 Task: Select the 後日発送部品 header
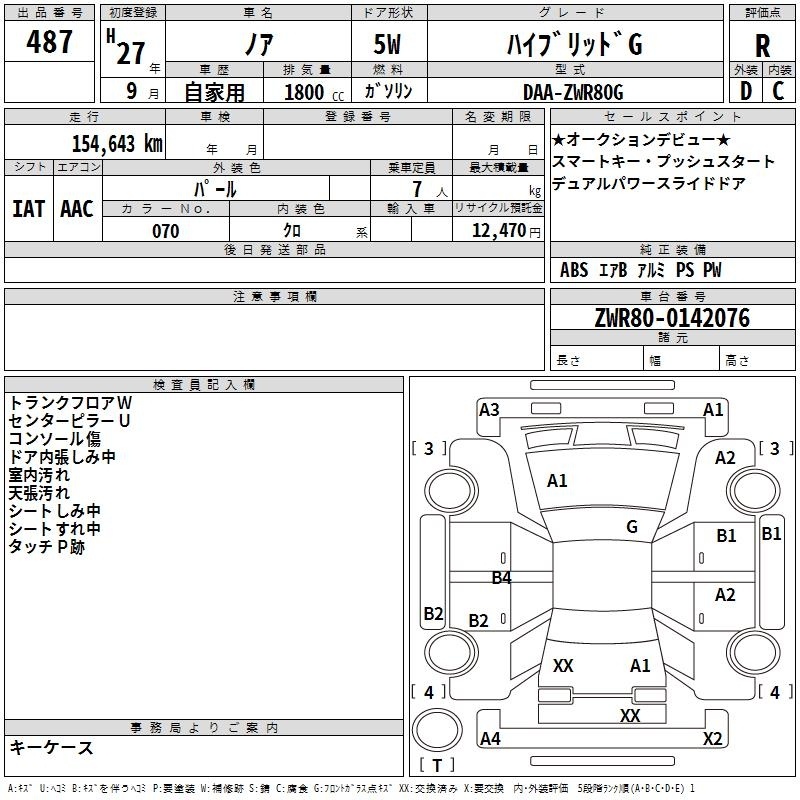point(274,249)
